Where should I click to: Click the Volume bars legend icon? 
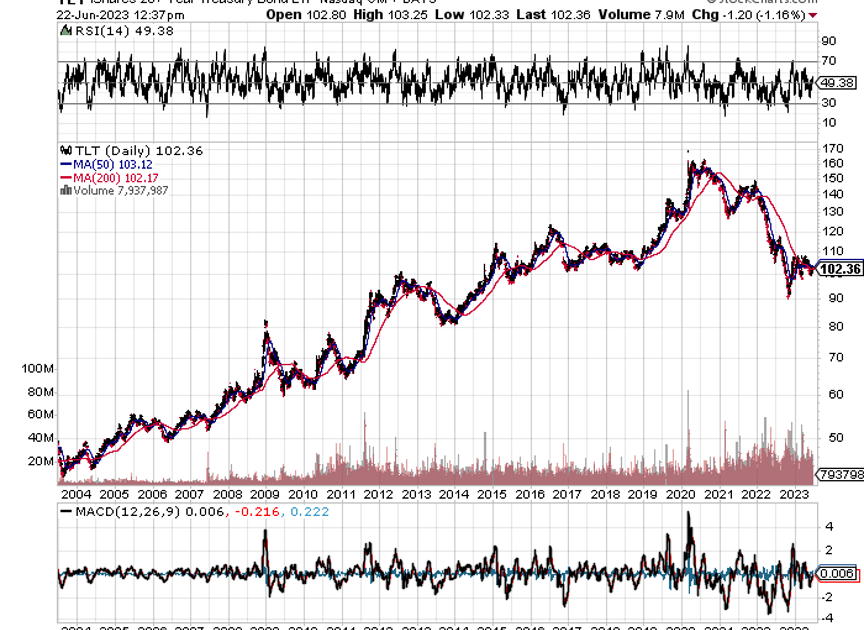pos(64,190)
